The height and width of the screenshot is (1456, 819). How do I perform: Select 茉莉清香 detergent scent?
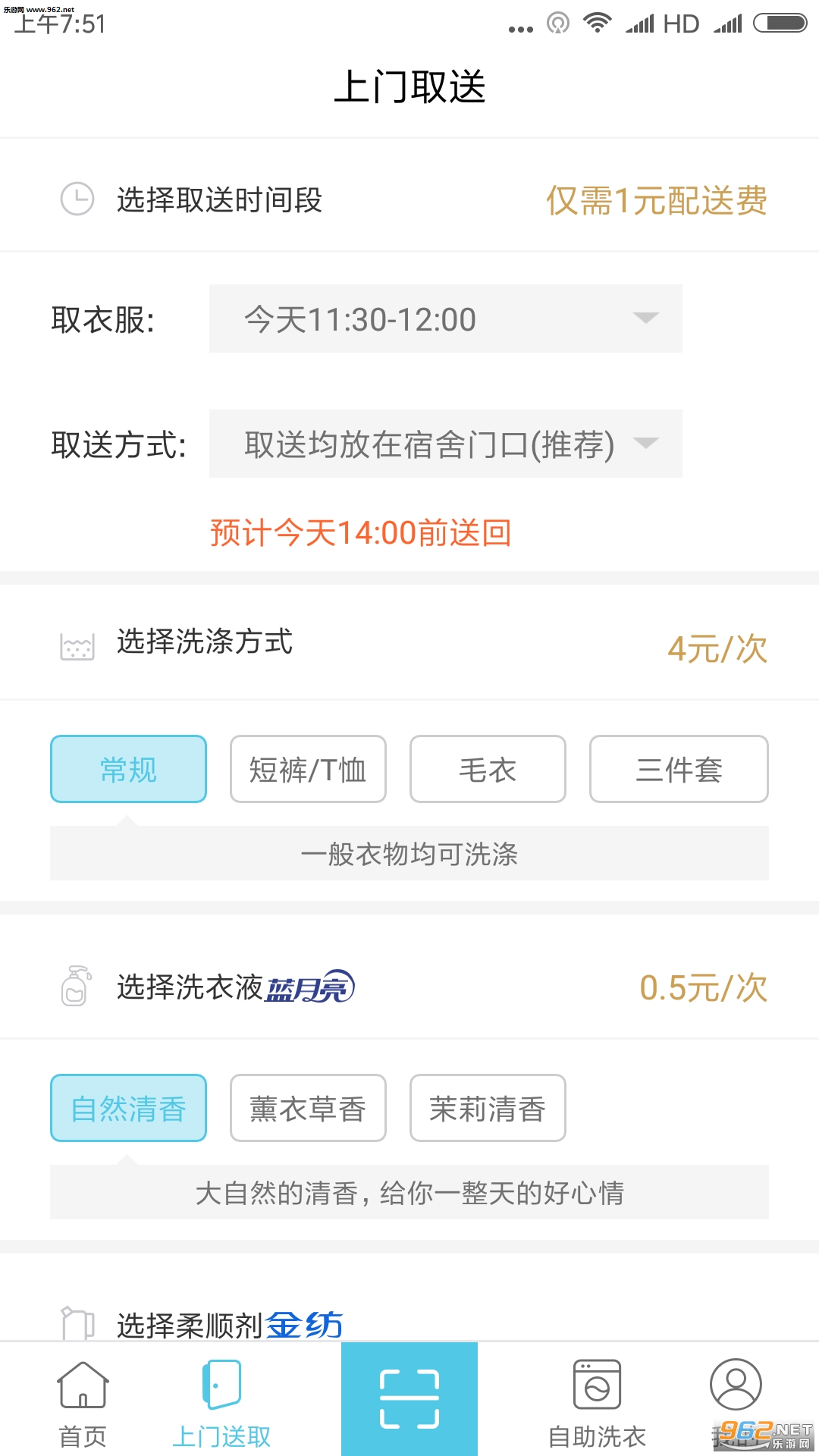pos(488,1108)
